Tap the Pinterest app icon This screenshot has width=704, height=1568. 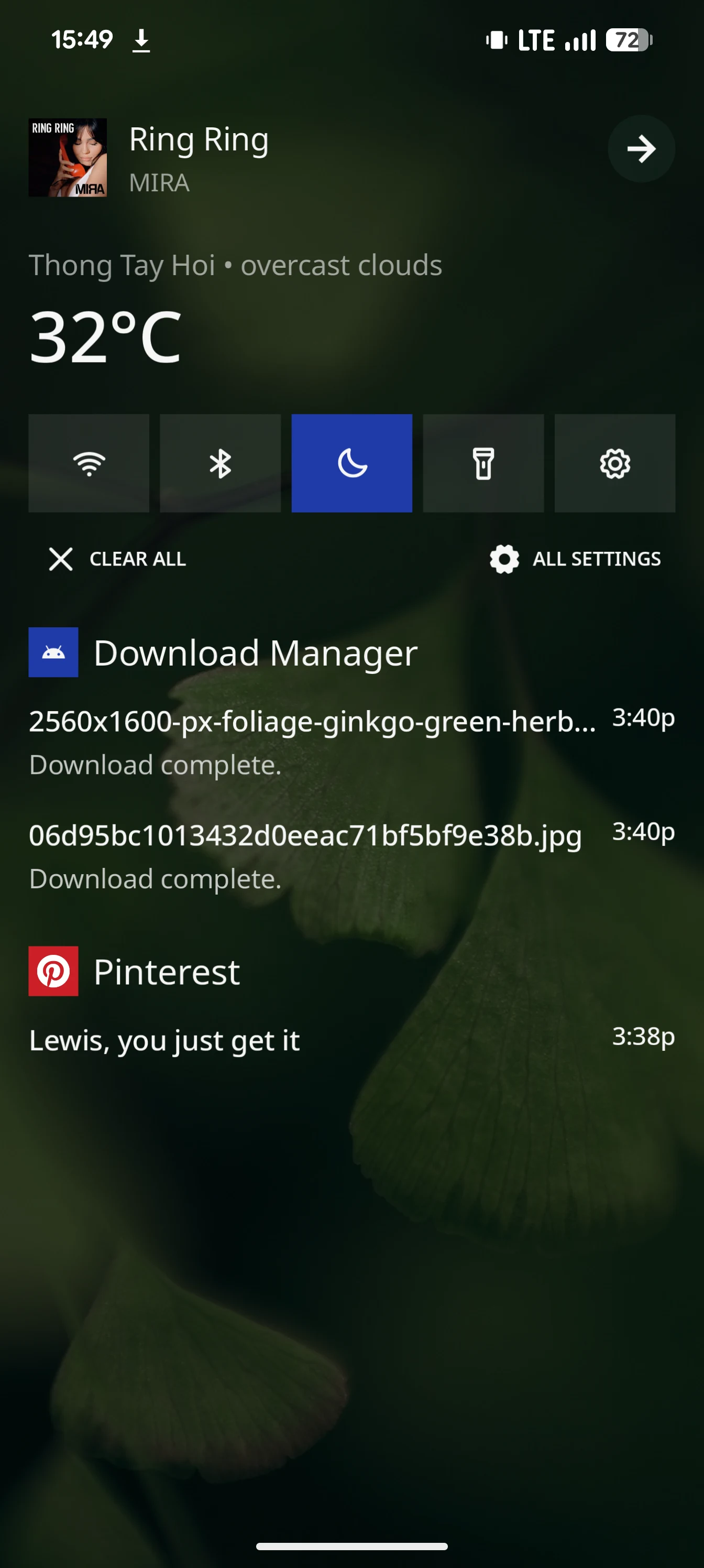point(53,971)
